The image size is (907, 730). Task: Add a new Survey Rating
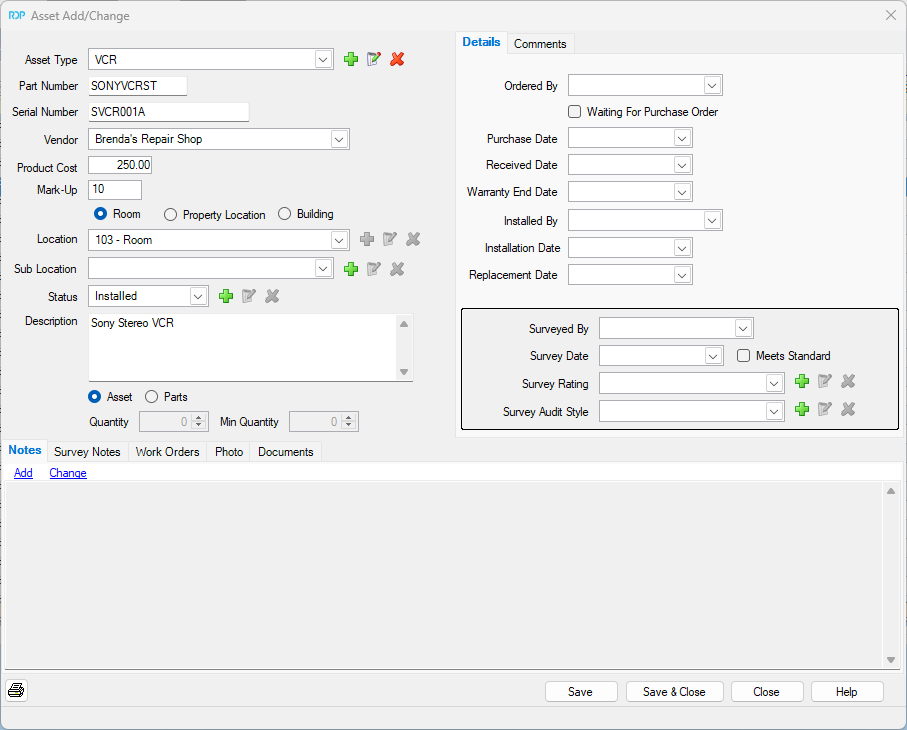coord(802,381)
